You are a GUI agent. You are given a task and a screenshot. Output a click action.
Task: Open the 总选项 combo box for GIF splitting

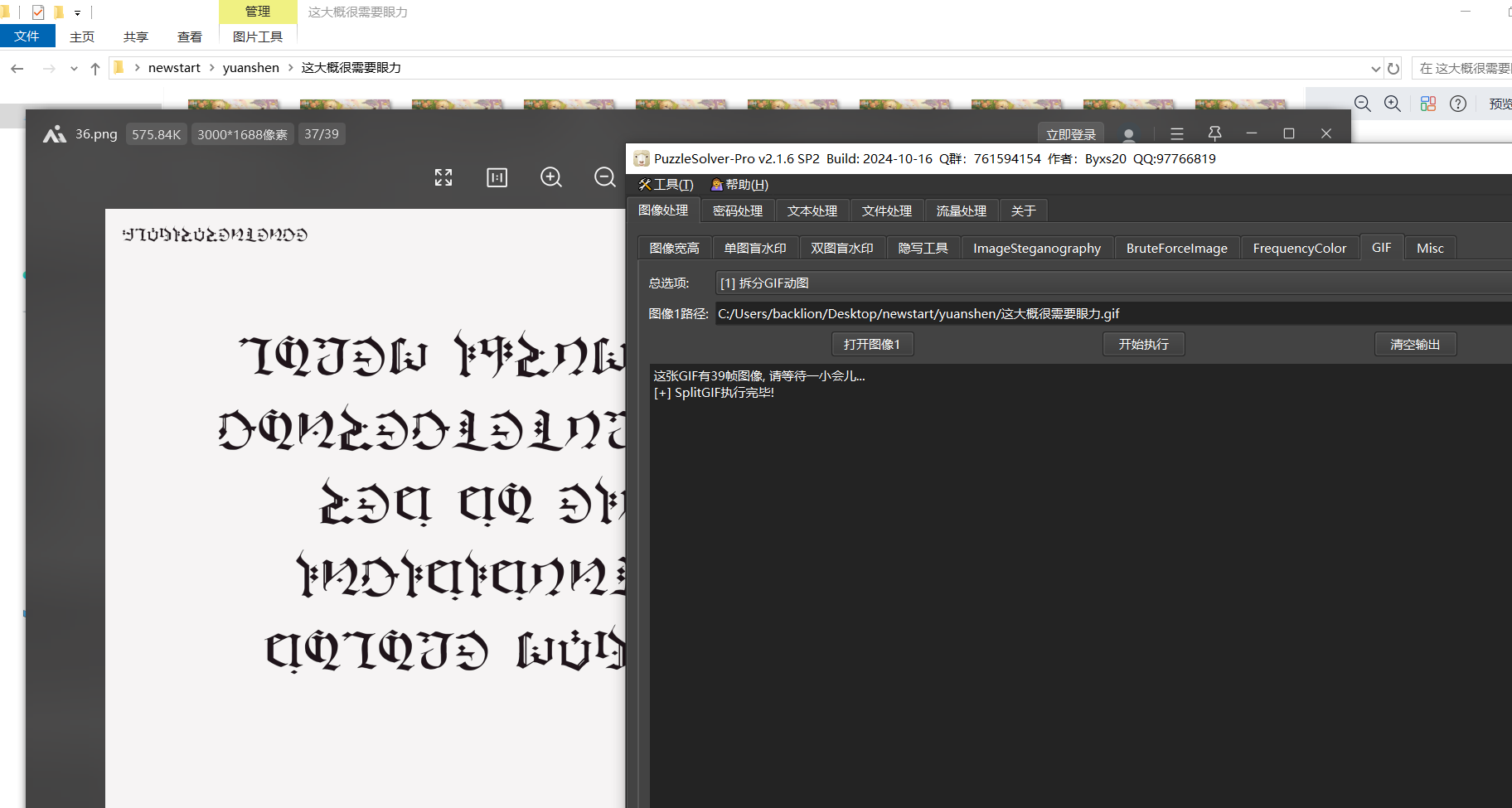click(x=1111, y=283)
